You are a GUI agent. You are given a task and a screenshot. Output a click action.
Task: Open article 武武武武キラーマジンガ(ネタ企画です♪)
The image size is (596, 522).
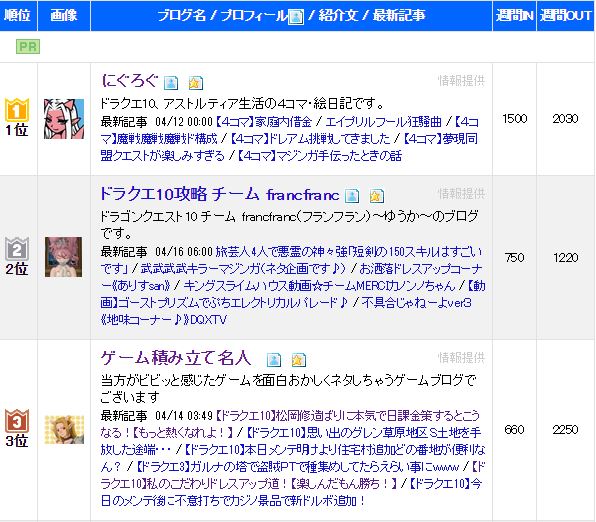click(x=243, y=269)
